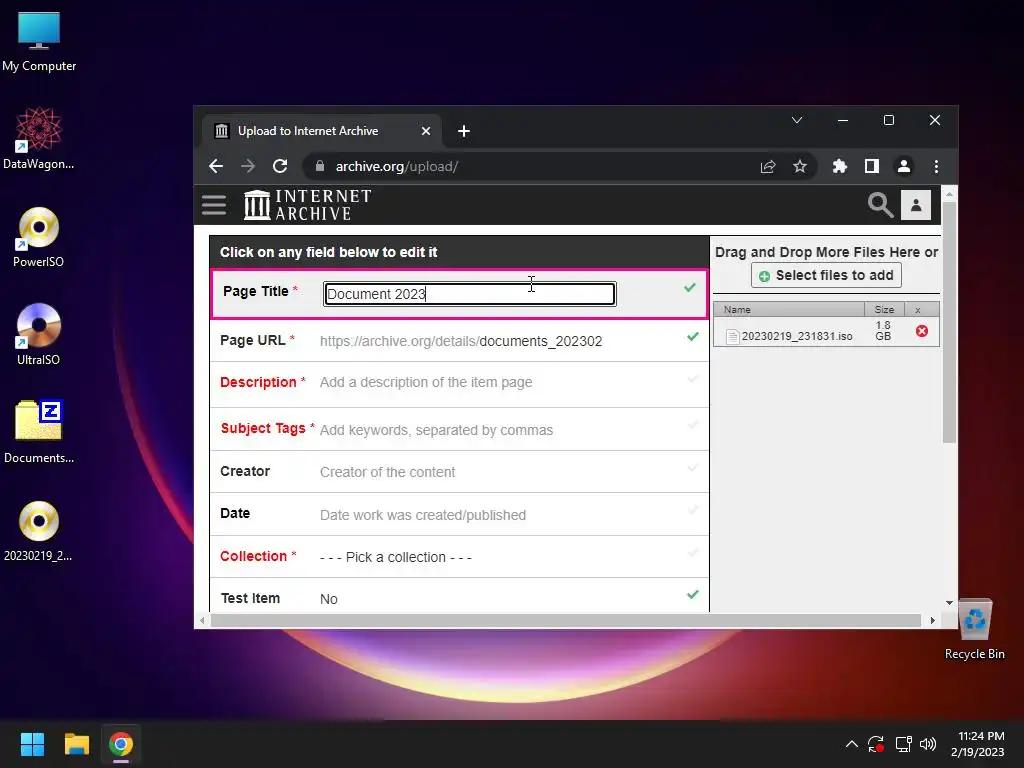
Task: Click the scroll down arrow
Action: 950,603
